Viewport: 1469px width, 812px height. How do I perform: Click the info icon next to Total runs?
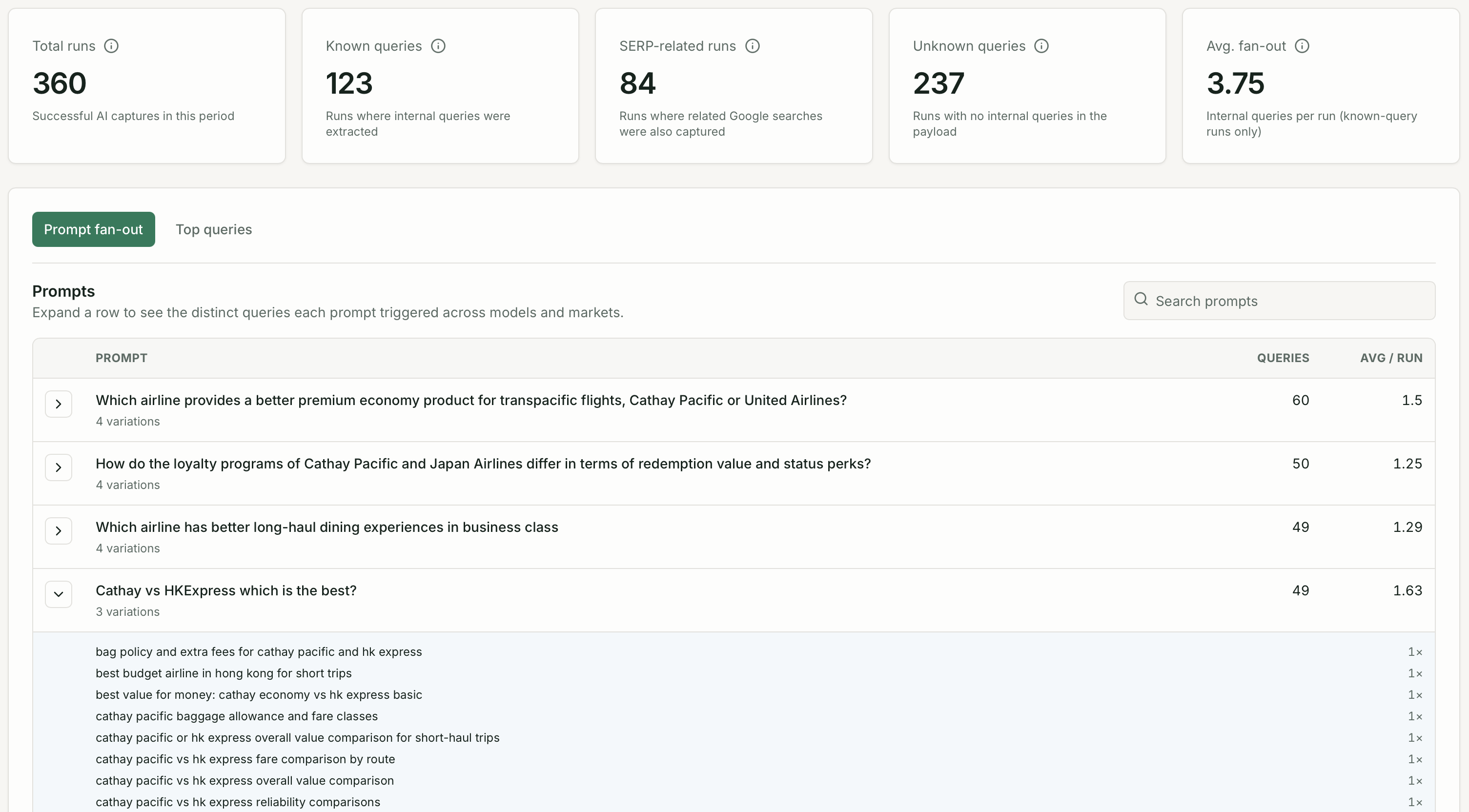pos(111,45)
